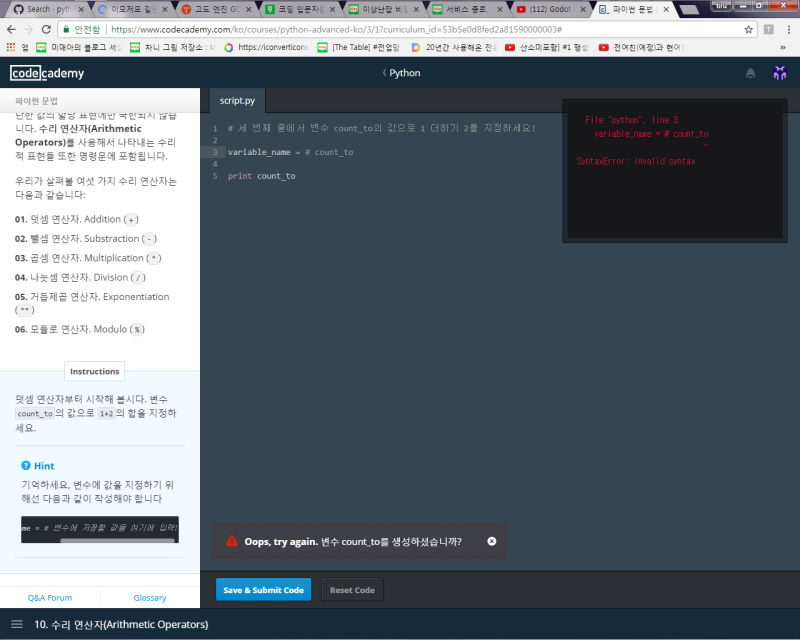Image resolution: width=800 pixels, height=640 pixels.
Task: Open the Q&A Forum link
Action: [50, 597]
